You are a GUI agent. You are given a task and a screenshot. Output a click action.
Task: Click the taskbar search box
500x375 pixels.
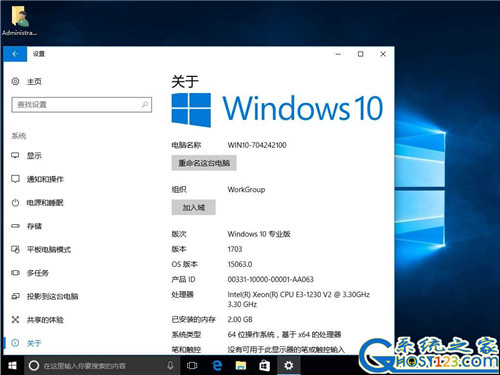click(x=102, y=366)
